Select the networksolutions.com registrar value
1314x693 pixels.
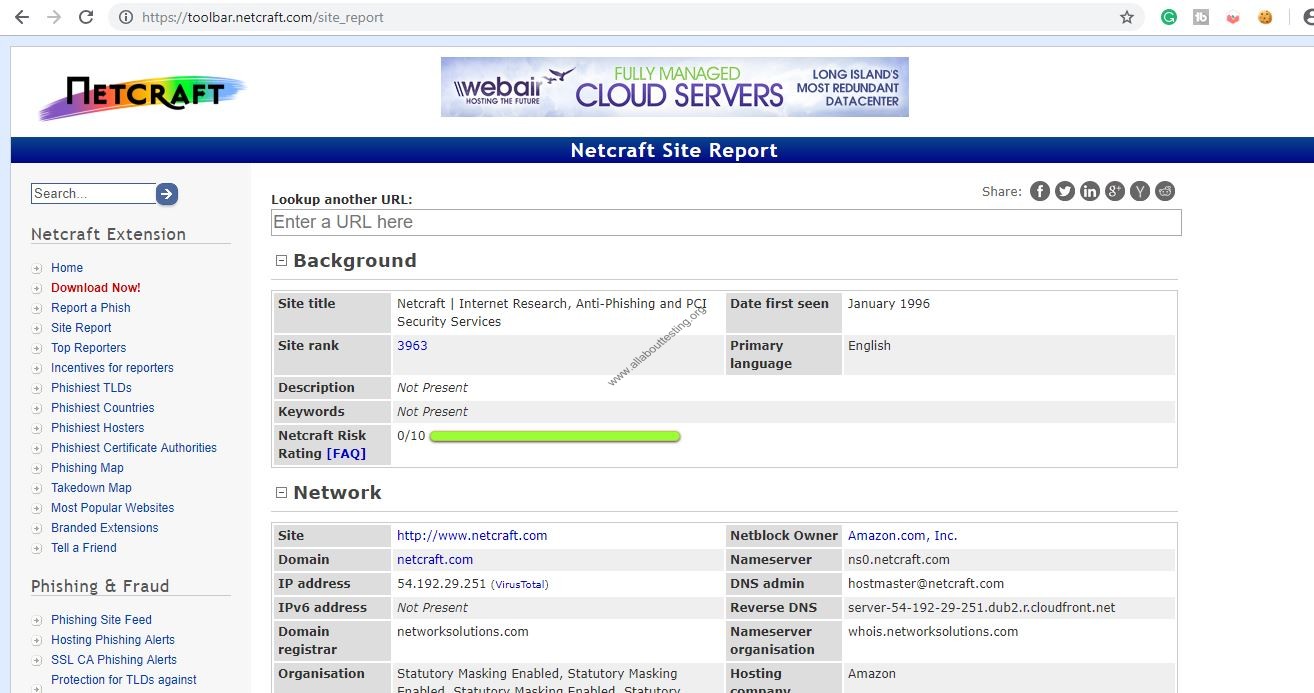coord(463,632)
